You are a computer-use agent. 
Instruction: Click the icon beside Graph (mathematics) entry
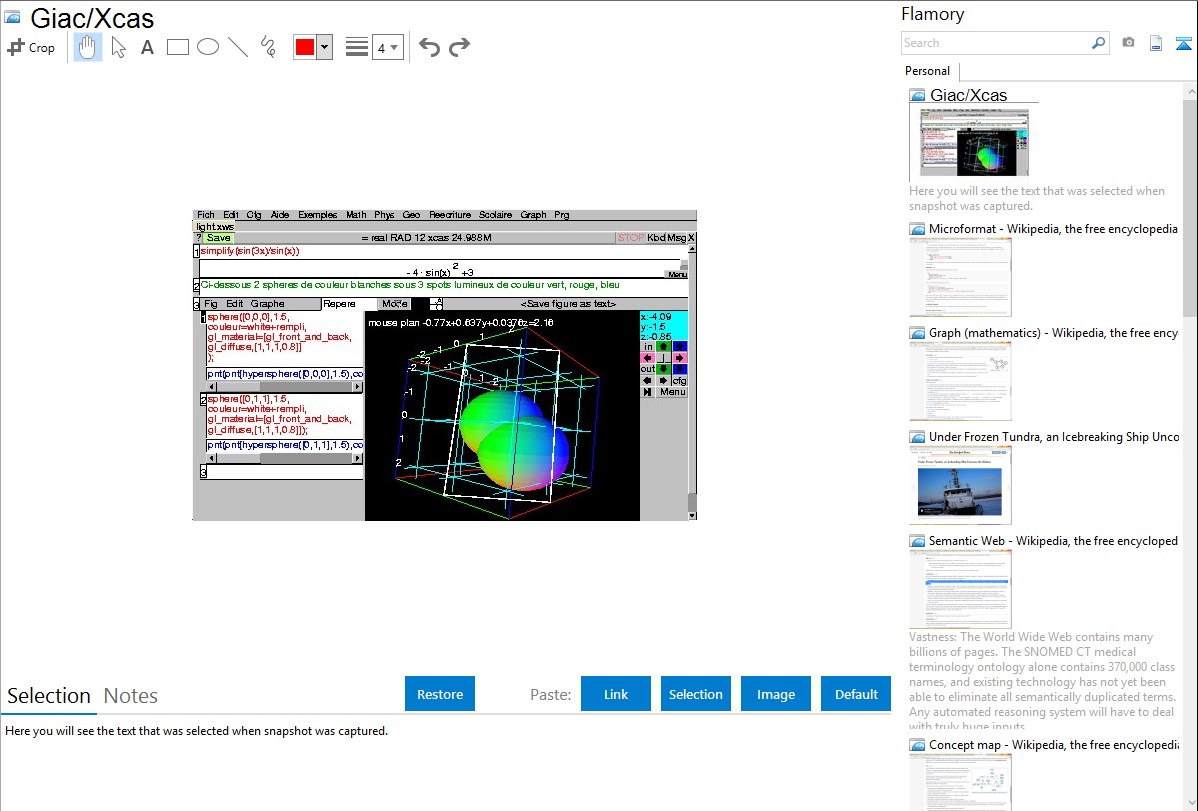click(x=917, y=333)
